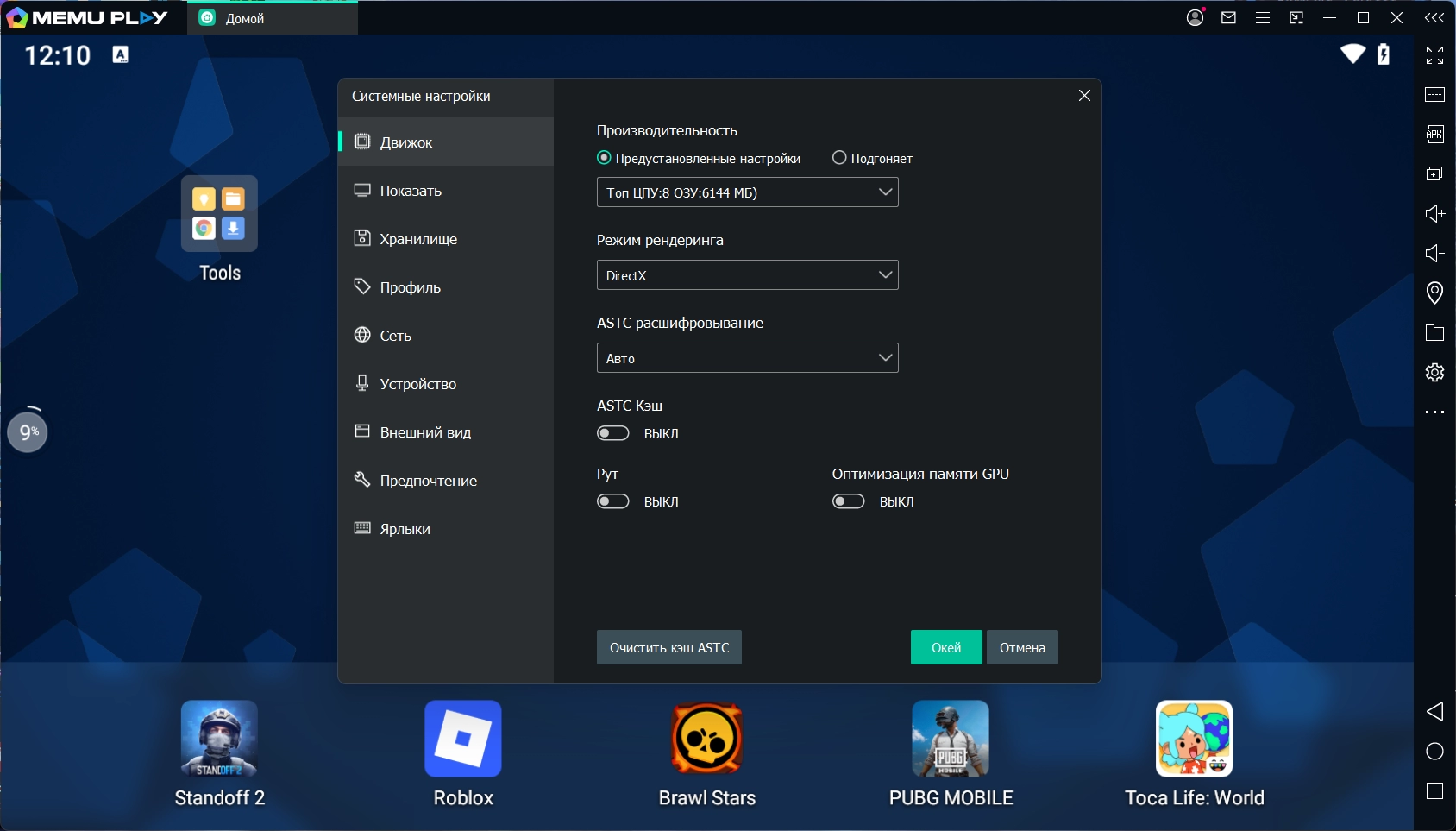1456x831 pixels.
Task: Select the Предустановленные настройки radio button
Action: click(x=604, y=158)
